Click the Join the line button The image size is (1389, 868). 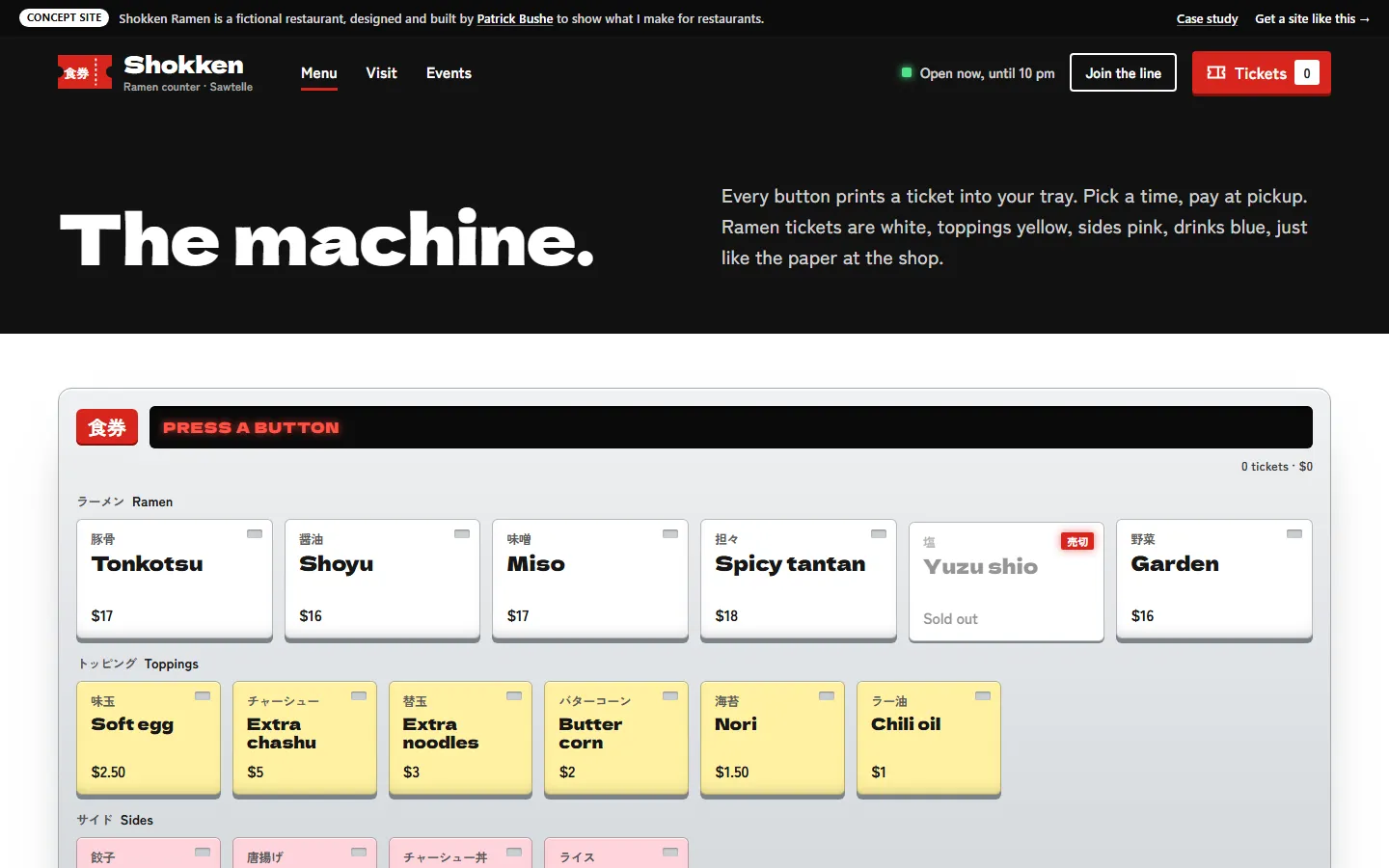point(1123,73)
